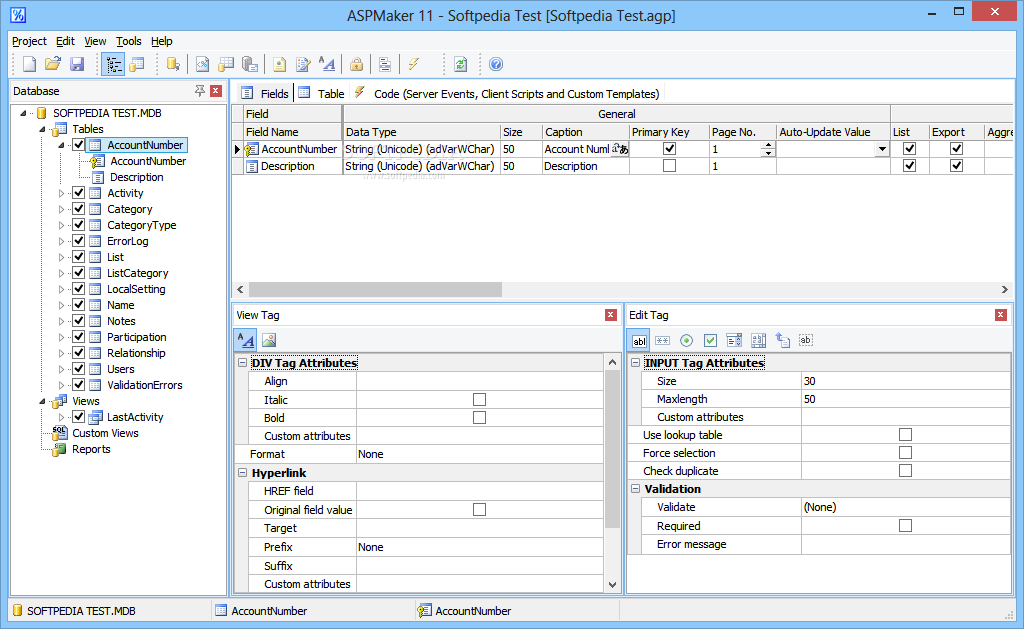The height and width of the screenshot is (629, 1024).
Task: Open the Help menu
Action: pos(162,41)
